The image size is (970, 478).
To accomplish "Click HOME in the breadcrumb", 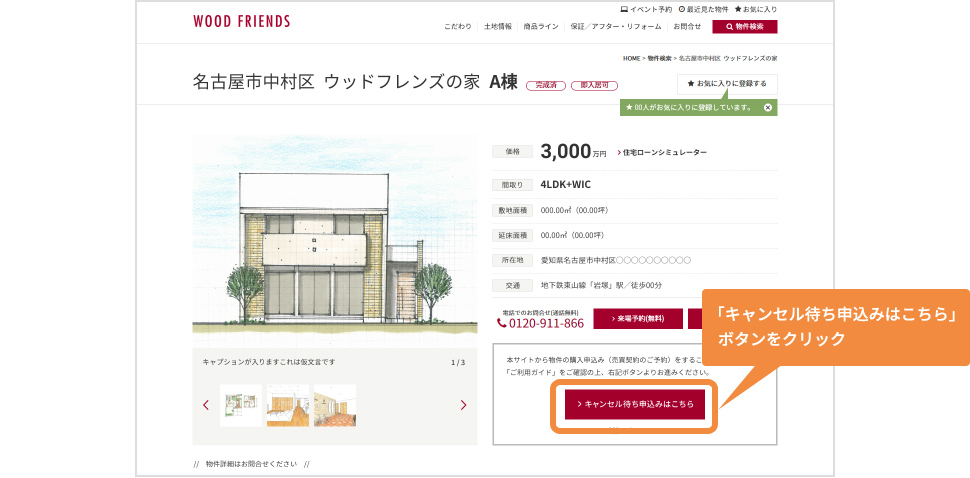I will pos(632,58).
